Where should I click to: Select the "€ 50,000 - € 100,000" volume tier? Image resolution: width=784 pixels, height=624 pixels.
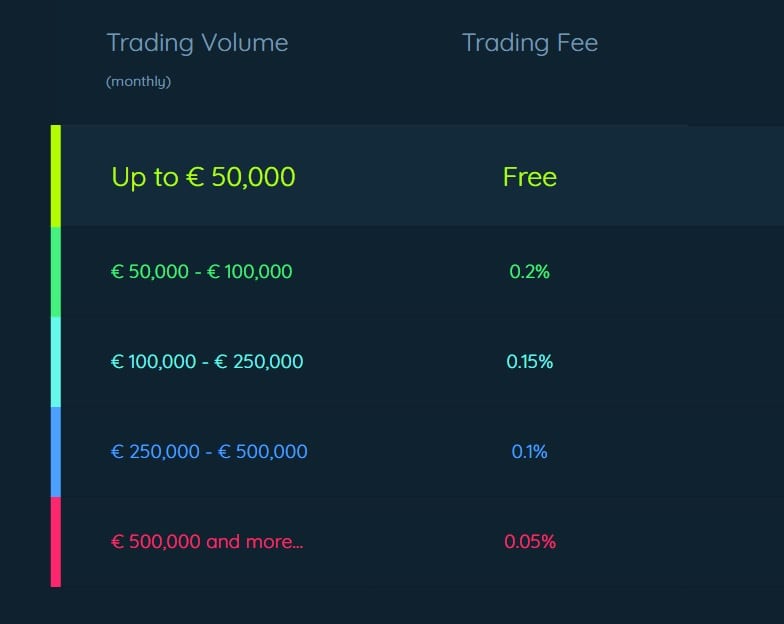pos(201,271)
